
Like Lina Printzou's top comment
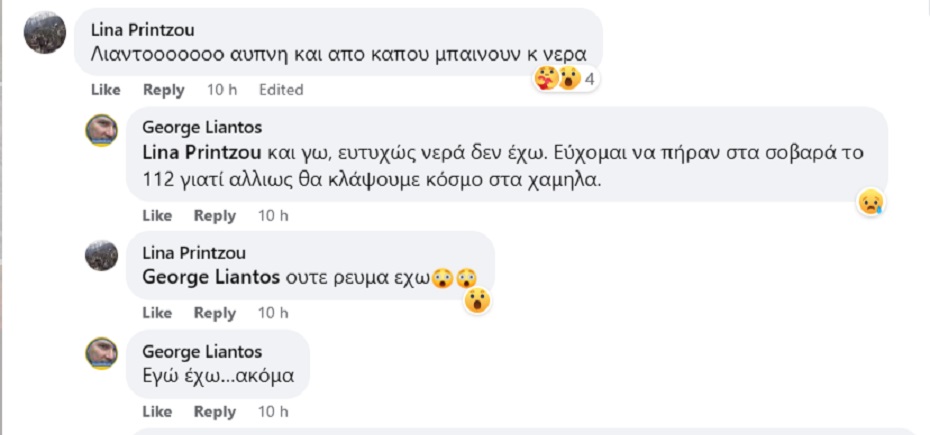pyautogui.click(x=106, y=90)
